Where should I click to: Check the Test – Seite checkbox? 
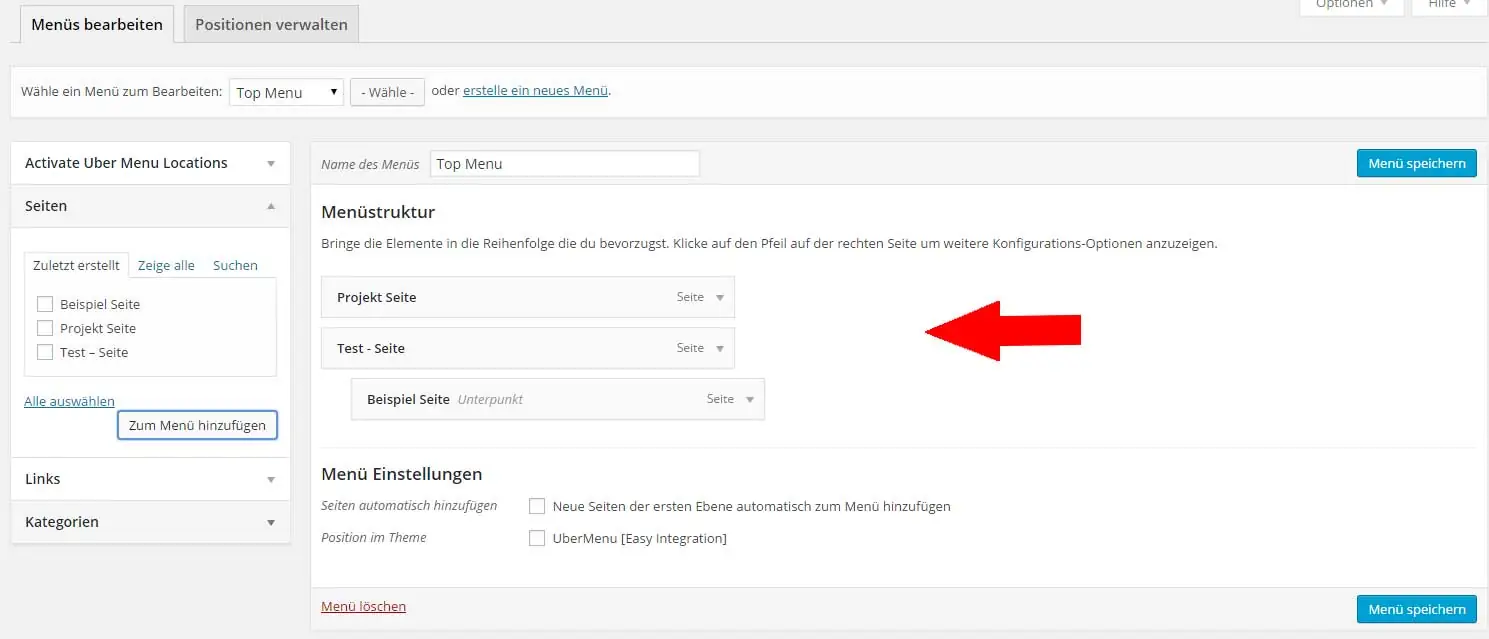pos(45,351)
